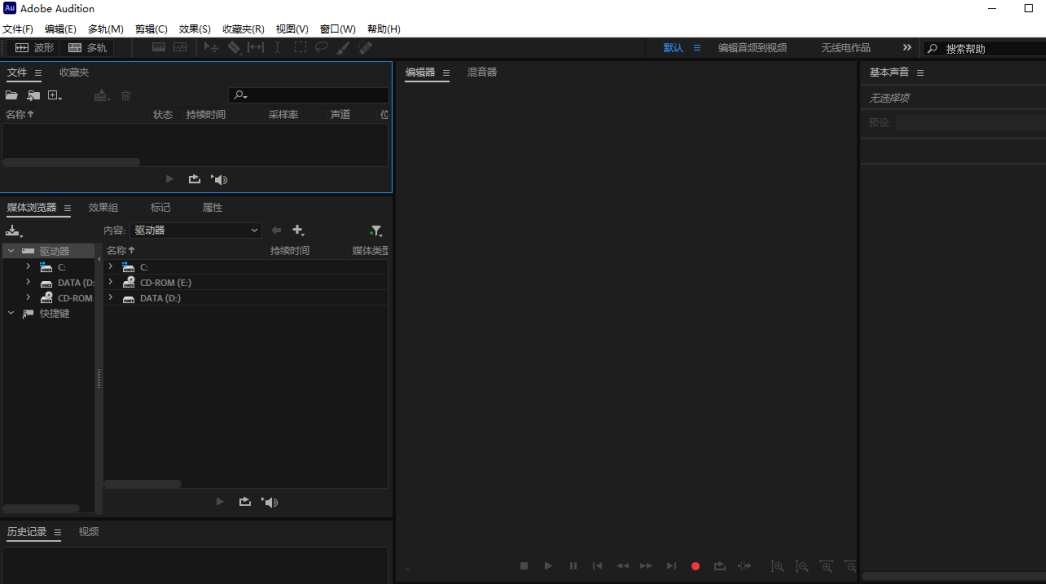Select the Marquee Selection tool
The image size is (1046, 584).
pyautogui.click(x=300, y=47)
